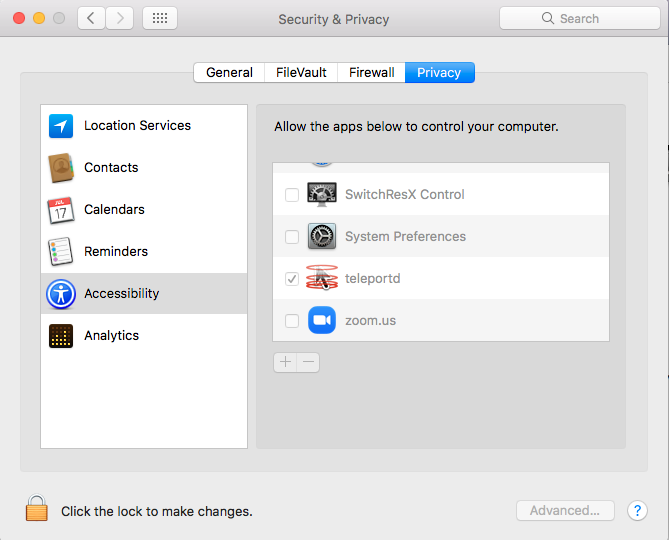Switch to the General tab
This screenshot has width=669, height=540.
229,73
